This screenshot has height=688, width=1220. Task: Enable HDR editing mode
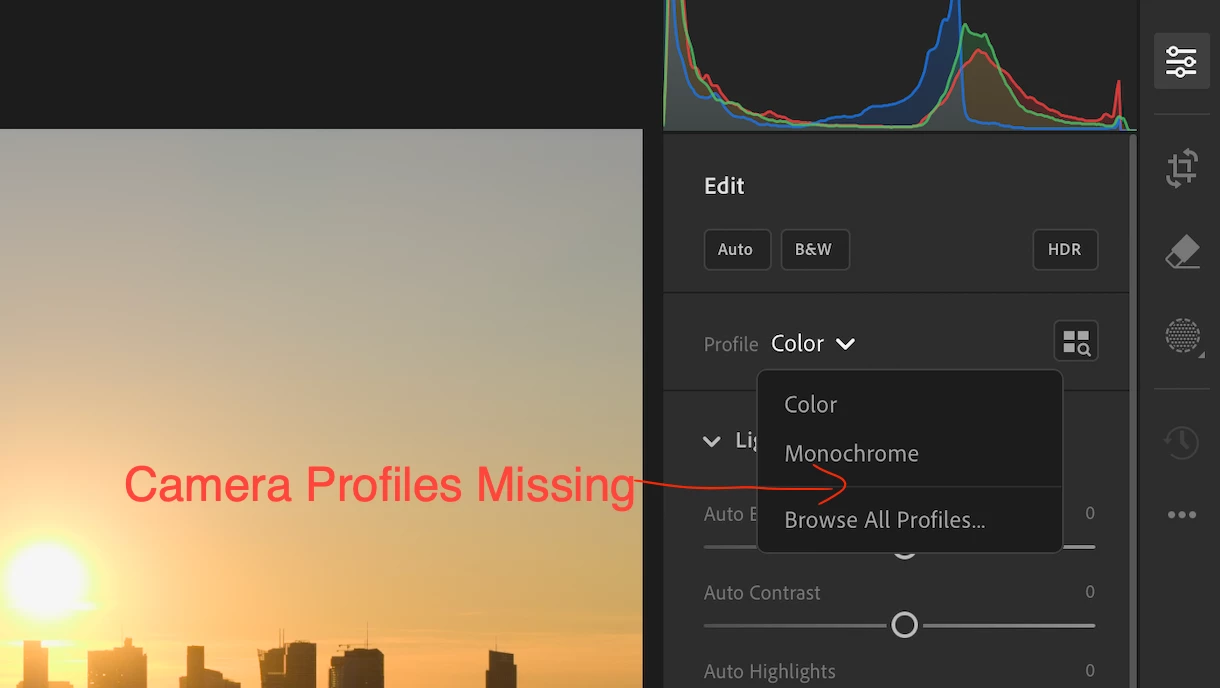tap(1065, 250)
